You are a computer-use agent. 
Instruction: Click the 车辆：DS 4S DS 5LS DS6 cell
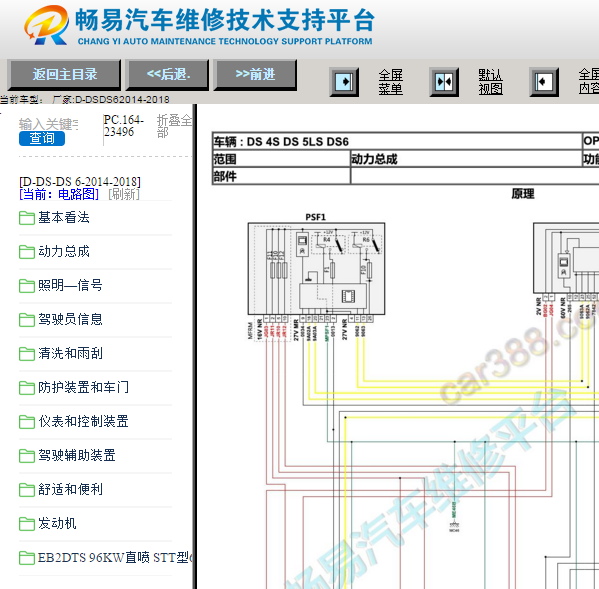coord(397,141)
